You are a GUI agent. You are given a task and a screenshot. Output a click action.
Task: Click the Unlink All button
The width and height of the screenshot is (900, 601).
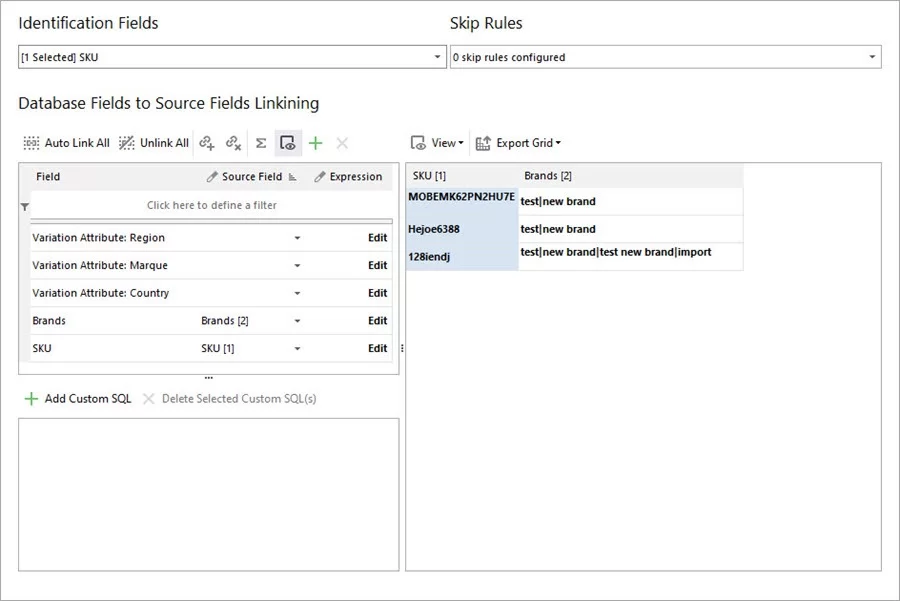[x=153, y=143]
